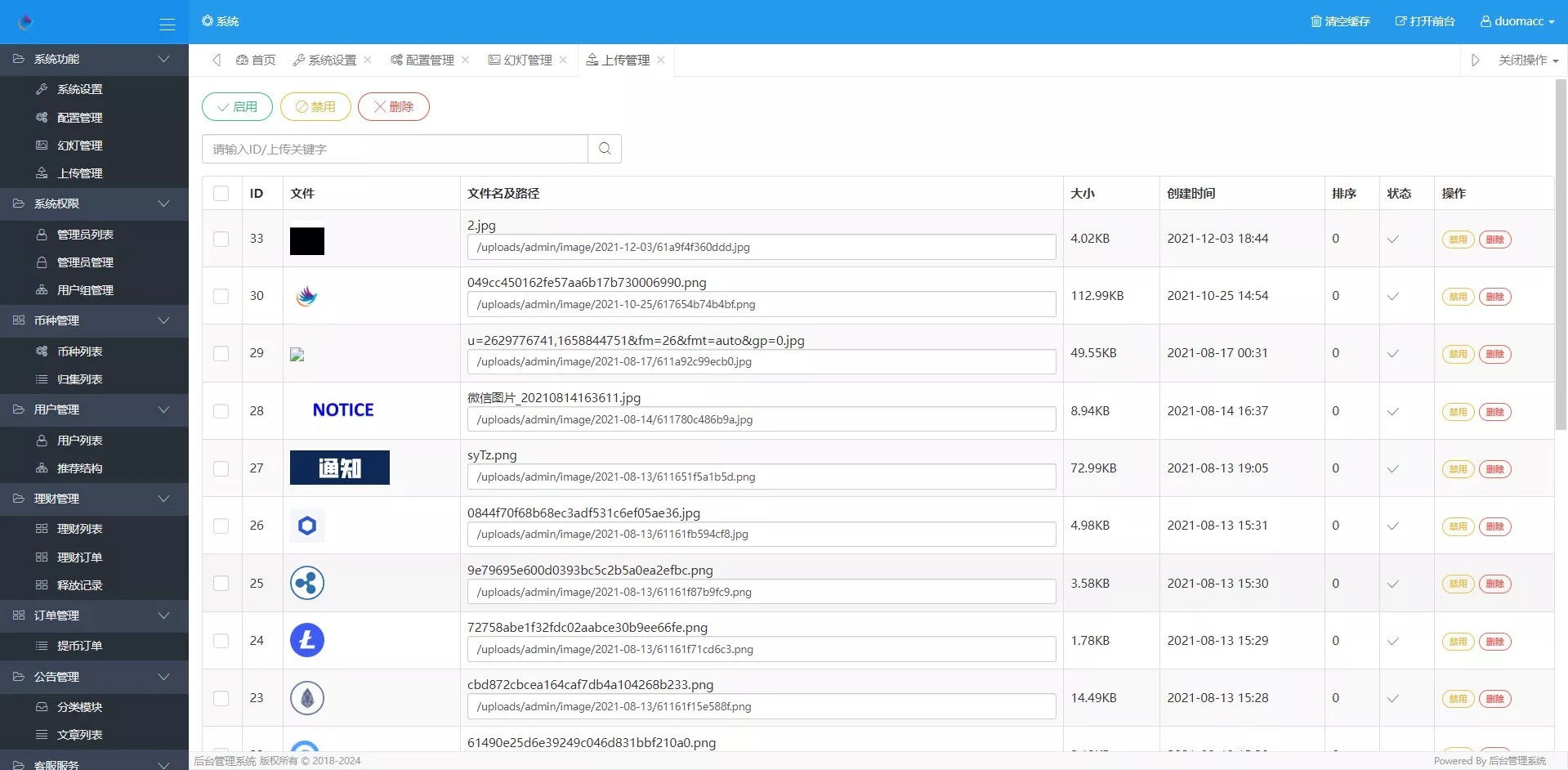Open the frontend via 打开前台 icon

tap(1400, 21)
